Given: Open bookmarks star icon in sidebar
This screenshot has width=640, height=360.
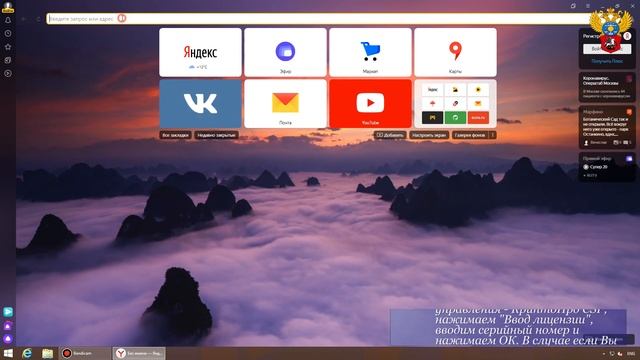Looking at the screenshot, I should pos(8,47).
